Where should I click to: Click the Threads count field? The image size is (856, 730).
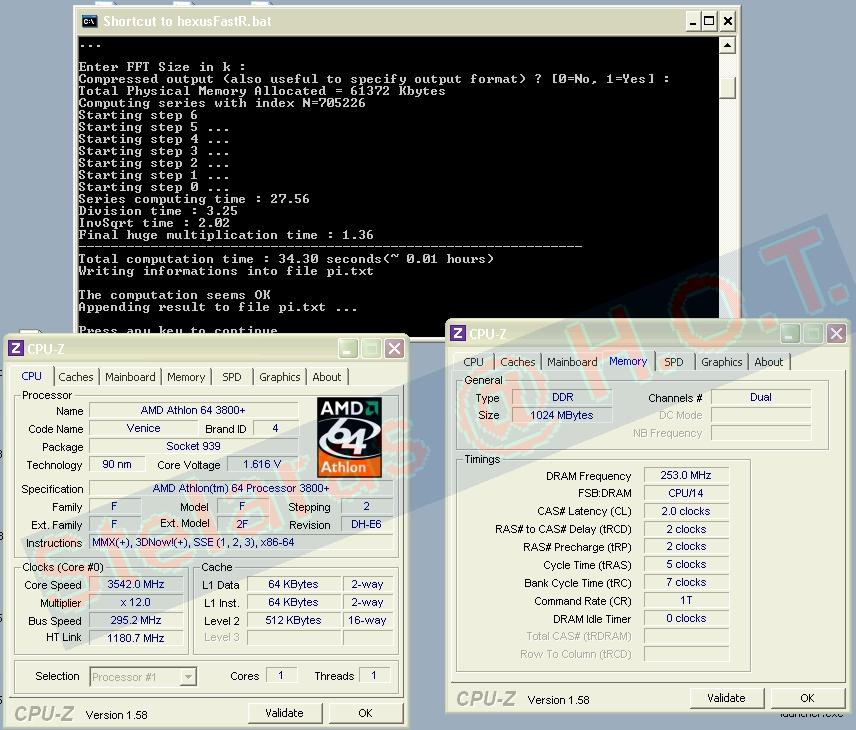pos(374,675)
